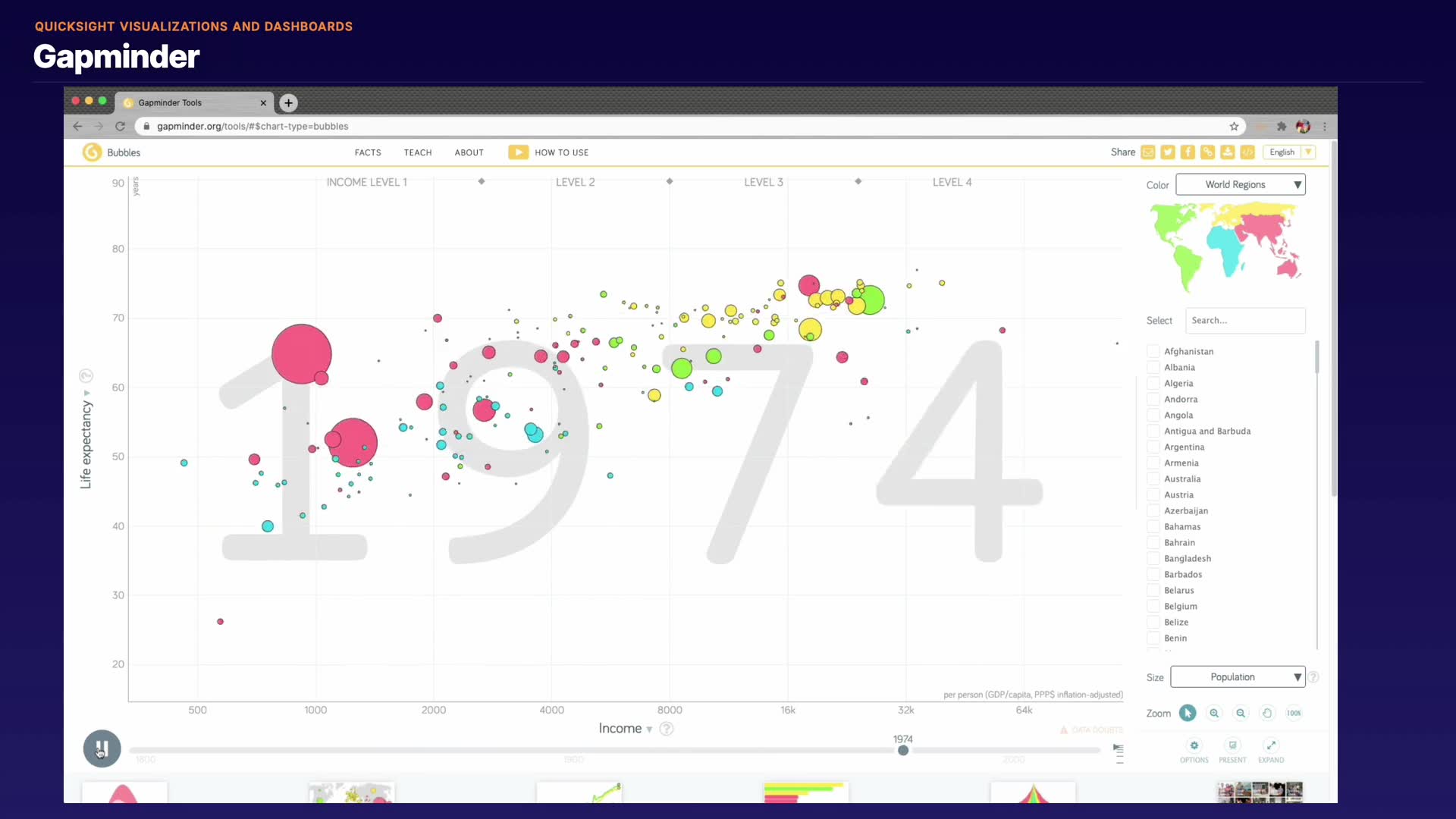Screen dimensions: 1456x819
Task: Select the zoom-in magnifier tool
Action: pyautogui.click(x=1214, y=713)
